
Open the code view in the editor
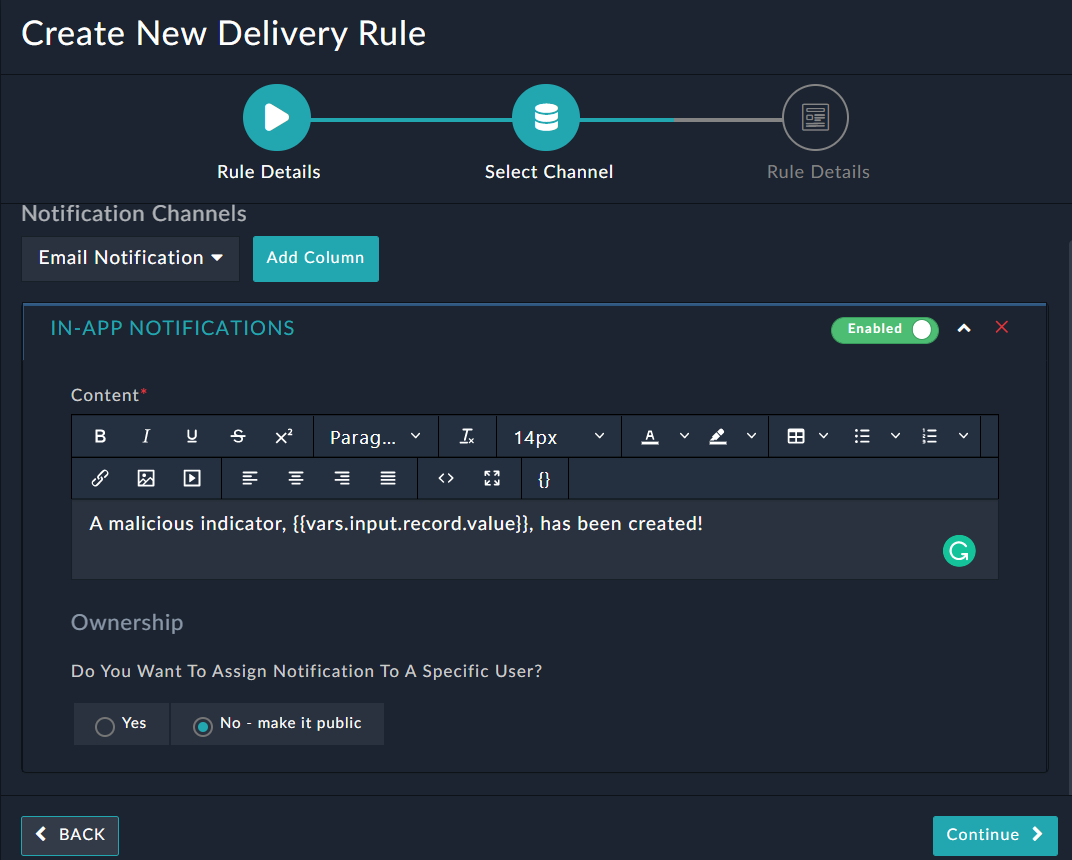coord(446,478)
